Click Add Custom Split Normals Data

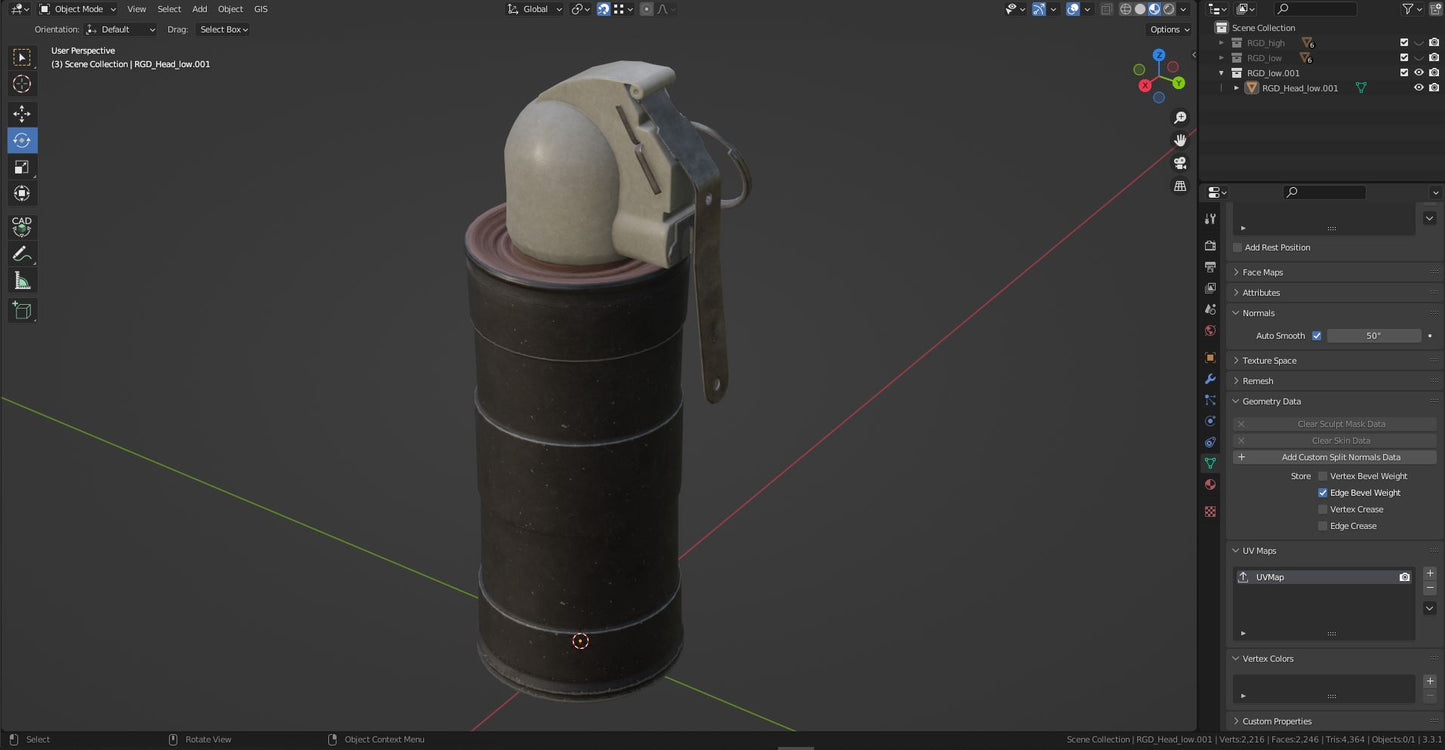(x=1340, y=457)
